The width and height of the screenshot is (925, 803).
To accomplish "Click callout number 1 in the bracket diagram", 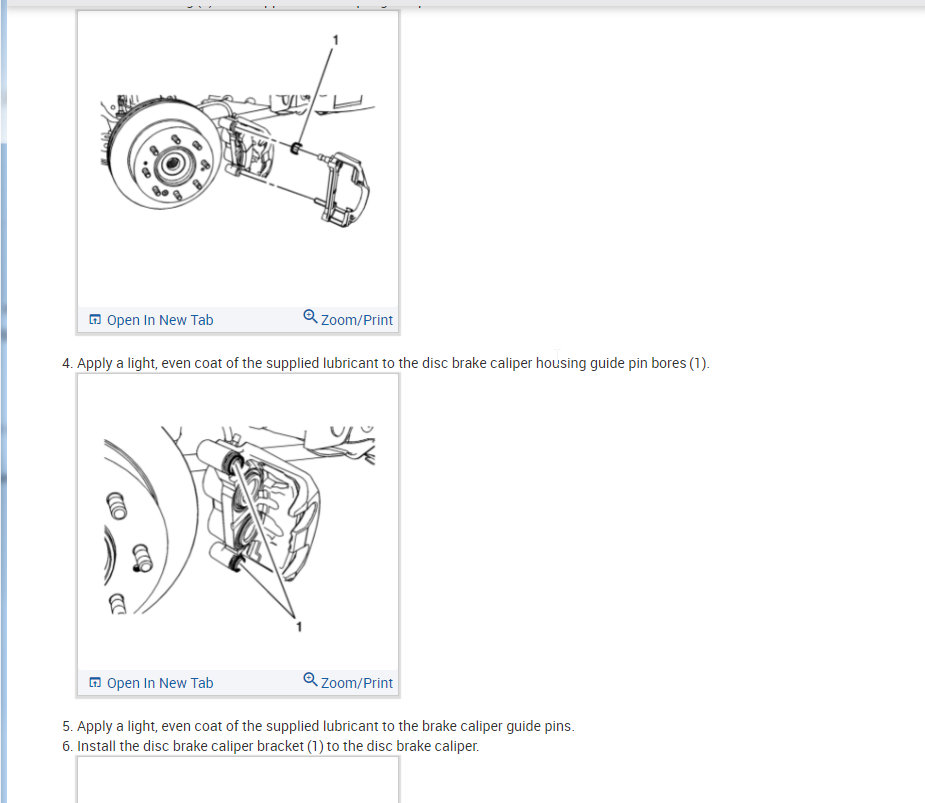I will click(x=336, y=40).
